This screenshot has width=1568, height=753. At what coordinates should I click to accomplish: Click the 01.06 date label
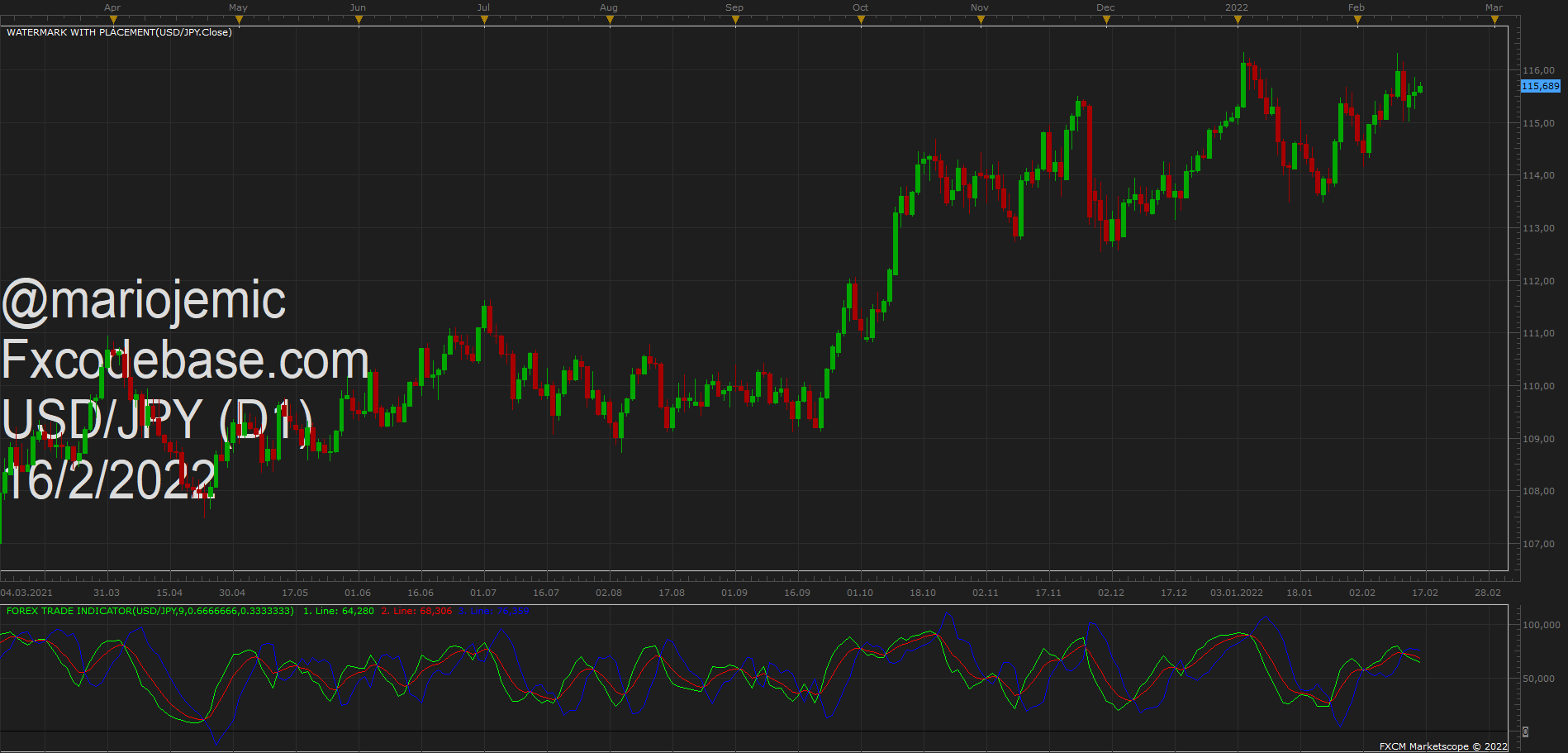click(x=358, y=593)
